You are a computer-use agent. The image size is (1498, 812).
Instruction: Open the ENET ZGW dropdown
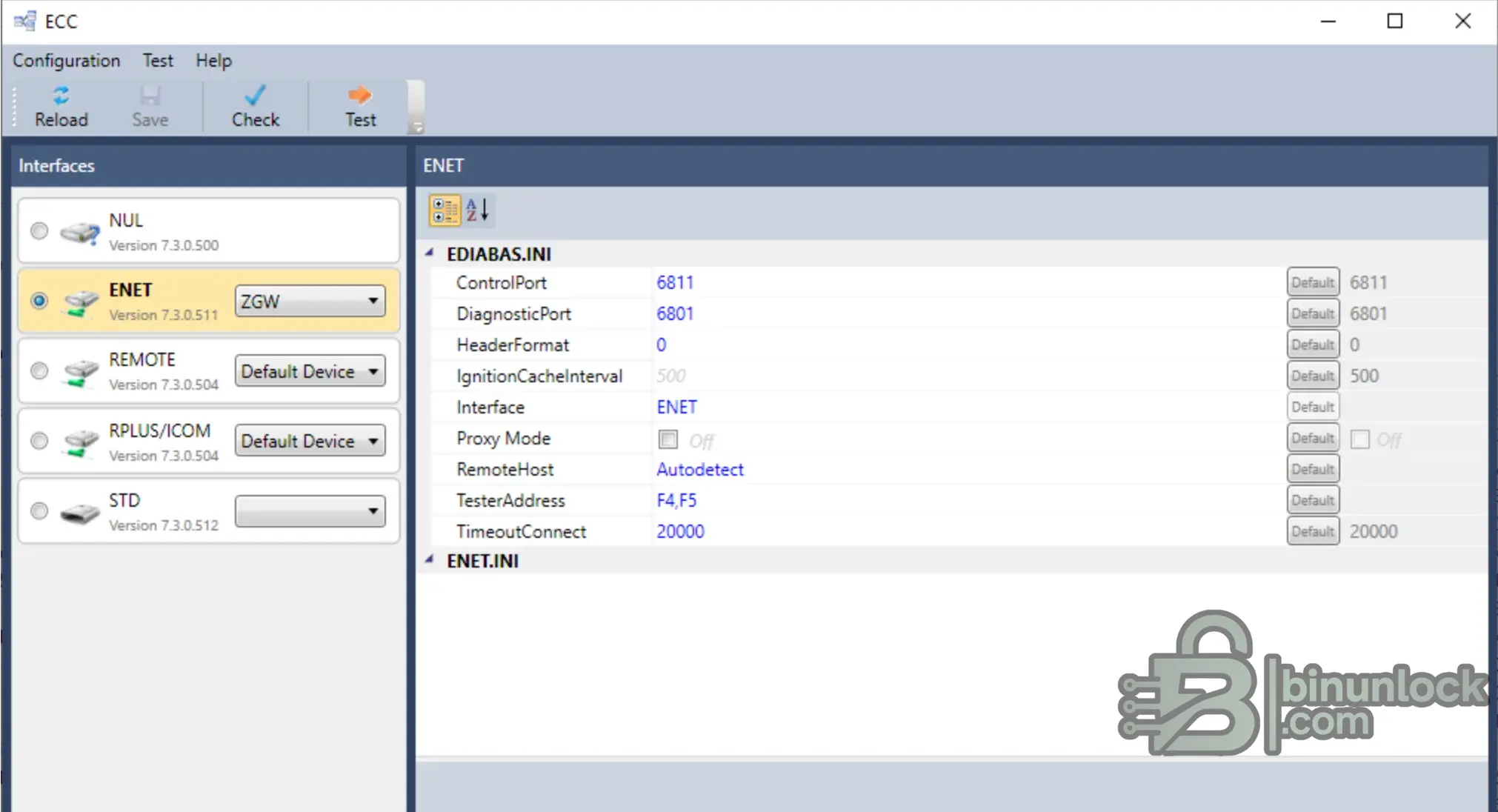310,301
